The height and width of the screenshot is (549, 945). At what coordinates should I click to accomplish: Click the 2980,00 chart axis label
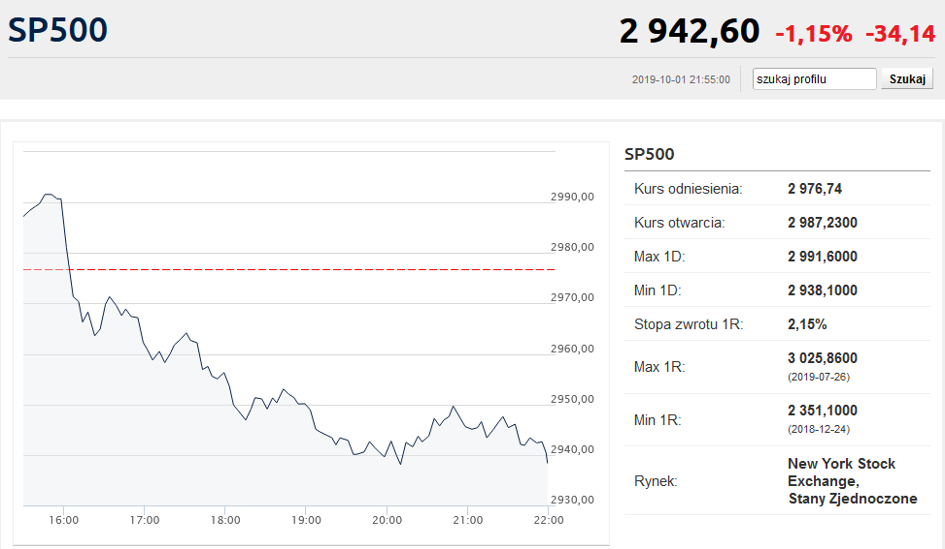click(x=572, y=247)
